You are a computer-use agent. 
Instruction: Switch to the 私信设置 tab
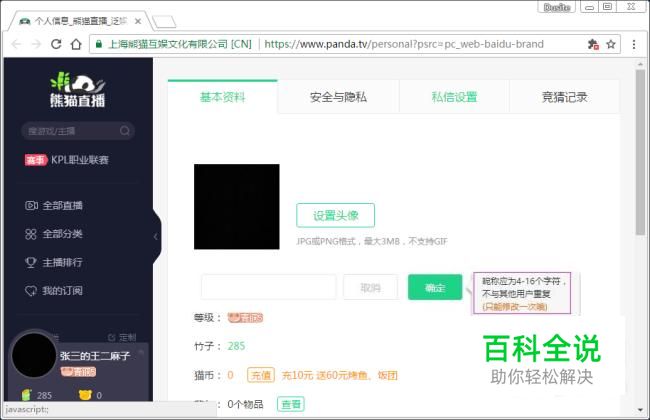point(454,97)
